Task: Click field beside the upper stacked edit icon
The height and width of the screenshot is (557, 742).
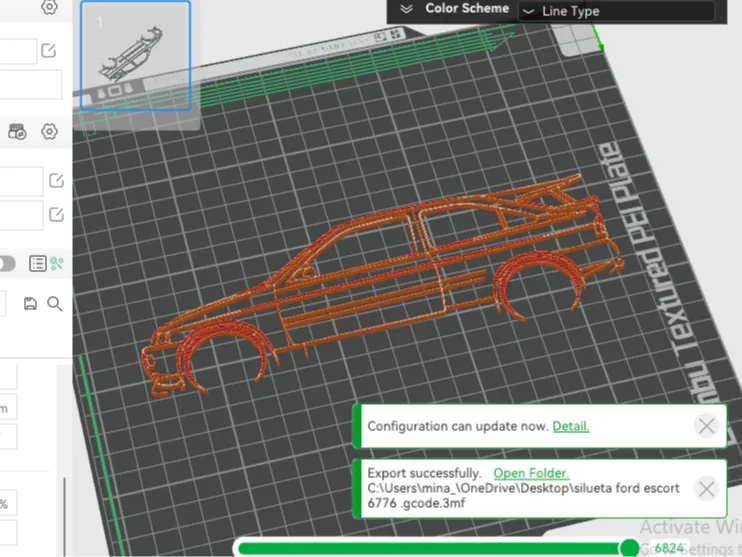Action: point(21,181)
